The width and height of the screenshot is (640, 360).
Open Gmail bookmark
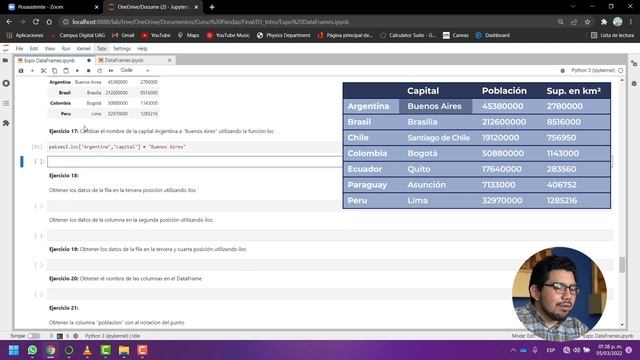123,36
